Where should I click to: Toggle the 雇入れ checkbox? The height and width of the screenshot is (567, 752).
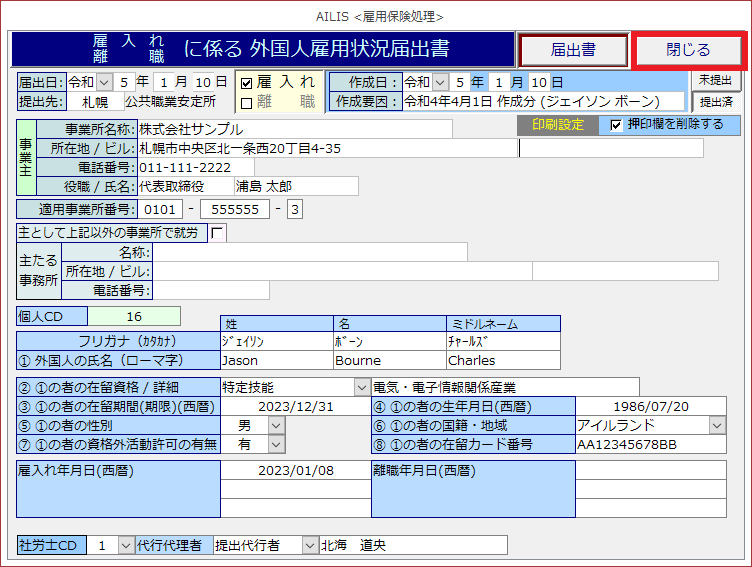click(x=247, y=82)
